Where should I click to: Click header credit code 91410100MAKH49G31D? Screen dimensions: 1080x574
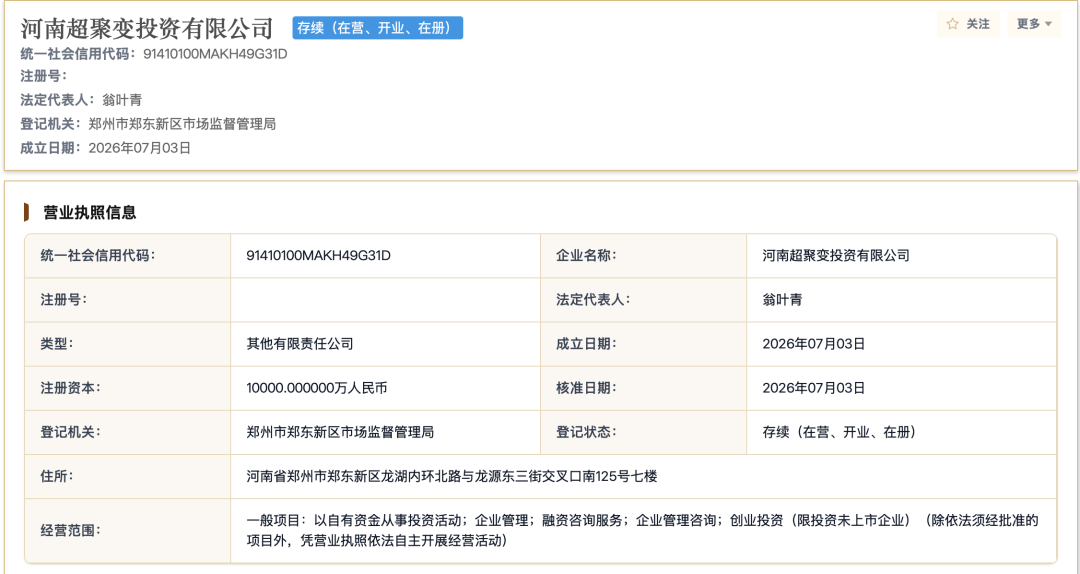pyautogui.click(x=215, y=54)
